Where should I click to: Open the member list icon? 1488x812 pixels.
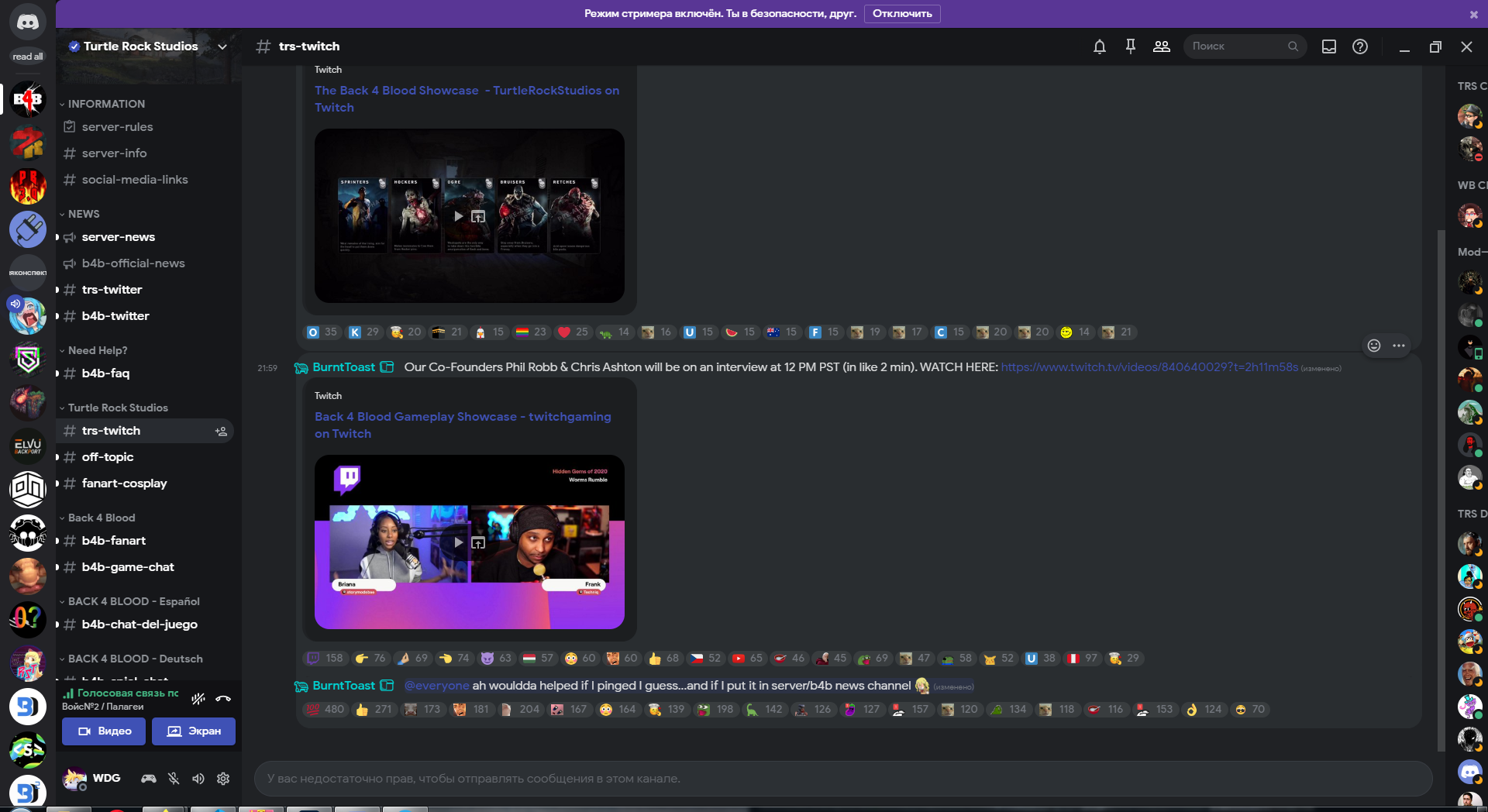(1161, 46)
